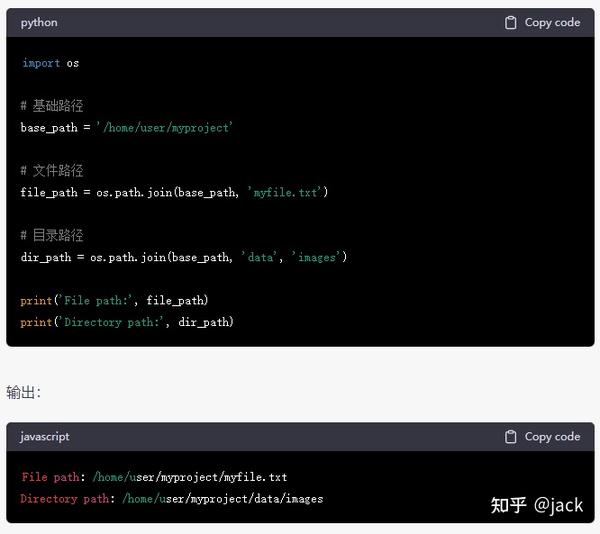
Task: Click the base_path assignment line
Action: click(127, 127)
